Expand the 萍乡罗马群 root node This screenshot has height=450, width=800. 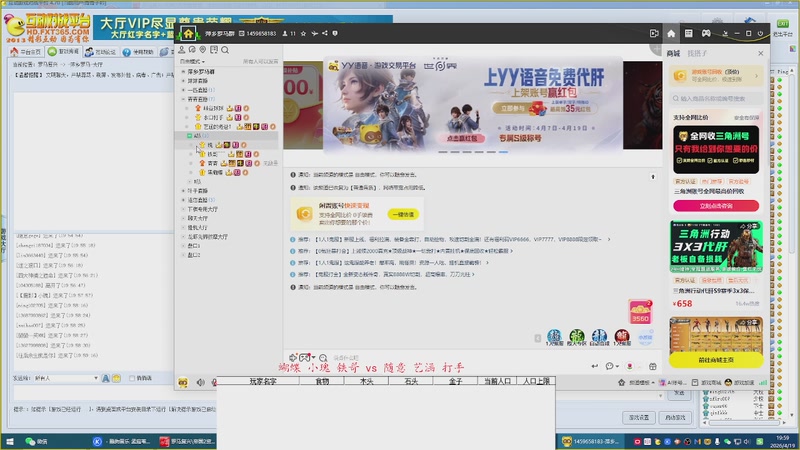coord(183,71)
